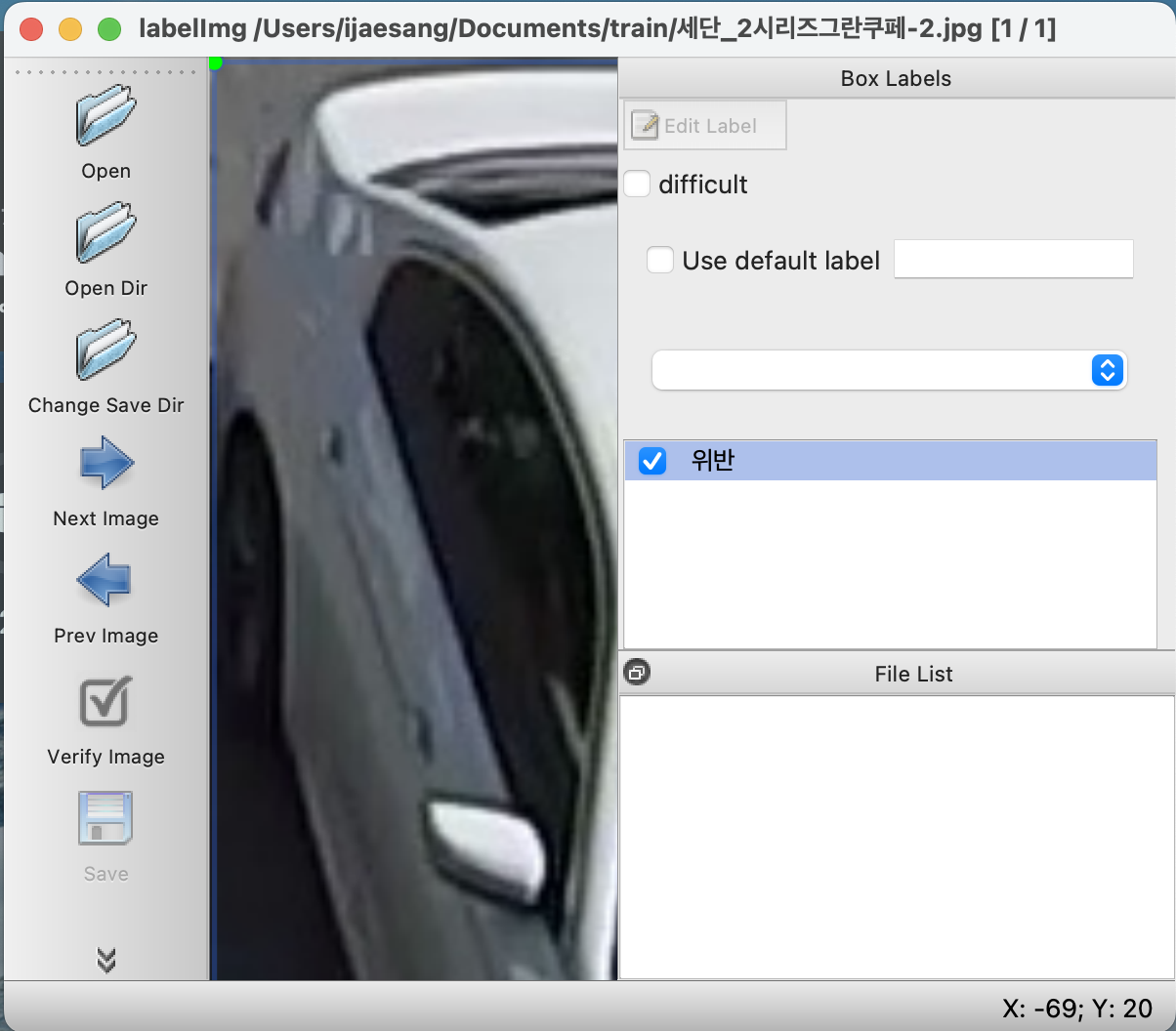Viewport: 1176px width, 1031px height.
Task: Close the labelImg window
Action: (x=31, y=29)
